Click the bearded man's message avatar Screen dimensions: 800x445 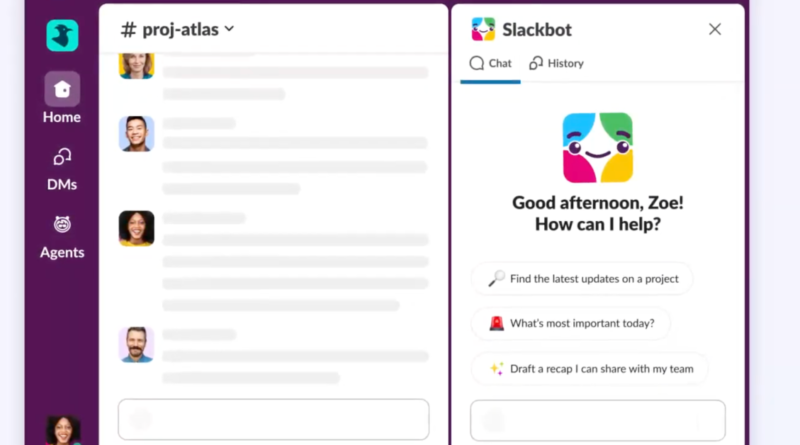click(x=136, y=344)
